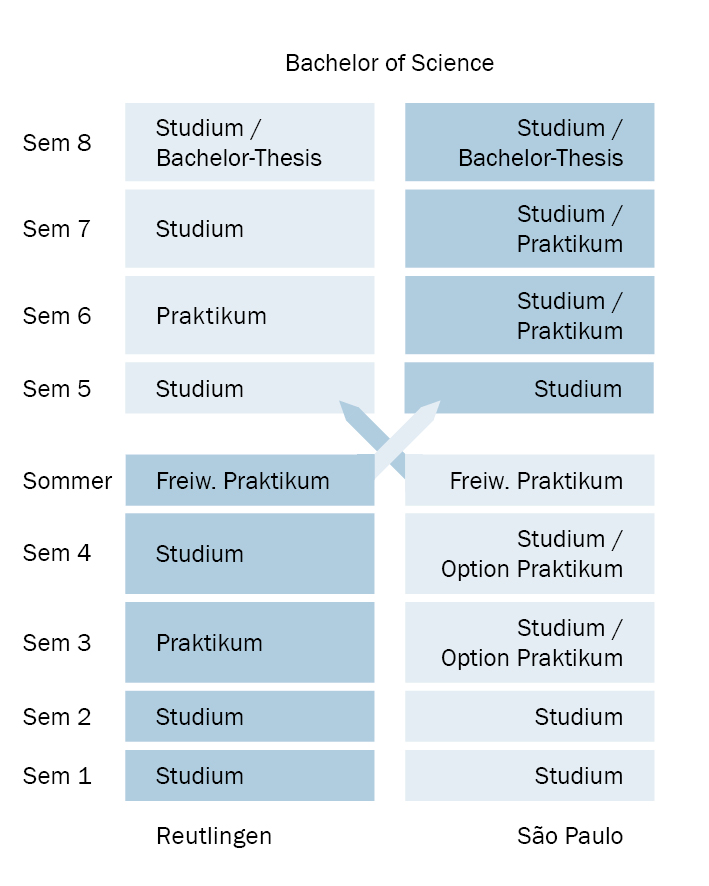709x886 pixels.
Task: Select the Reutlingen Sem 6 Praktikum box
Action: 249,316
